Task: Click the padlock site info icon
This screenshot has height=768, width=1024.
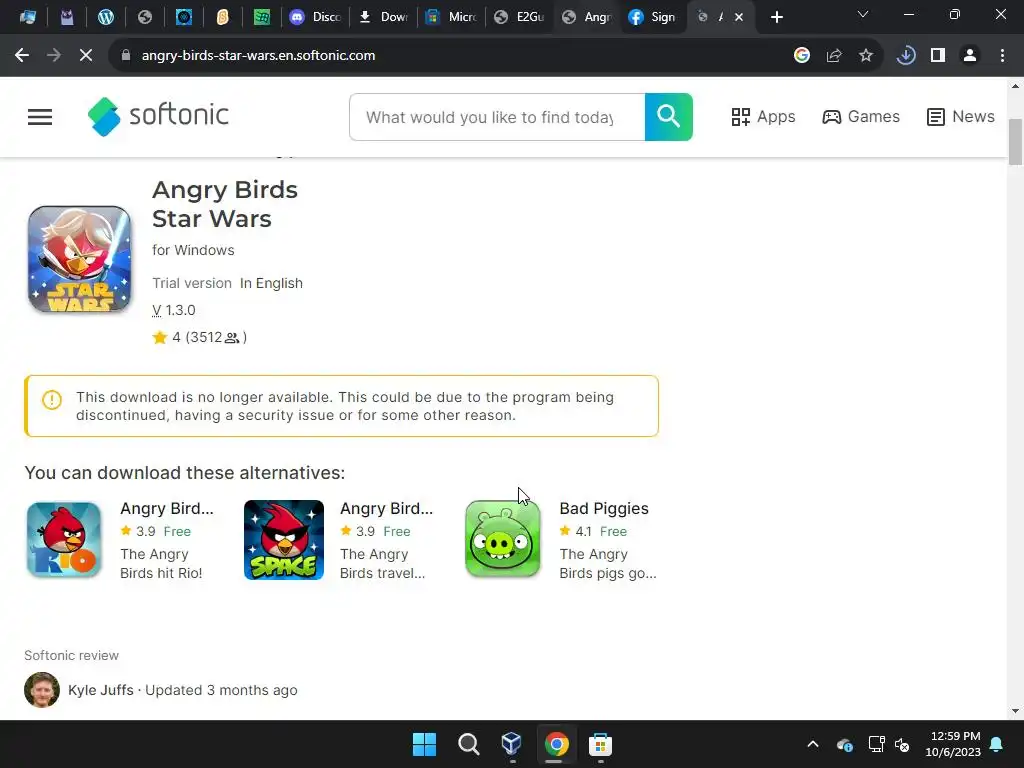Action: (126, 56)
